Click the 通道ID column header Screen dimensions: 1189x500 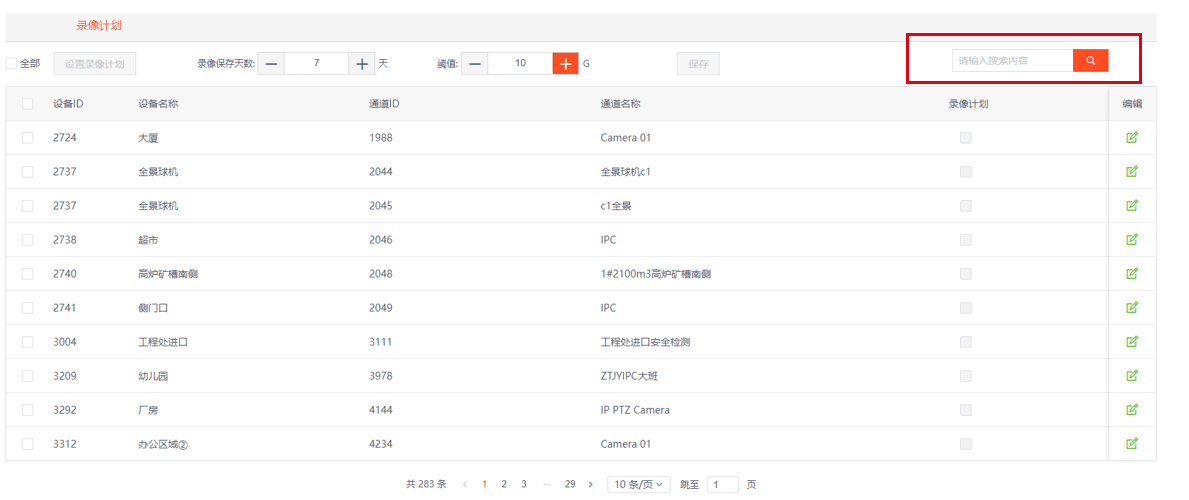pos(384,104)
